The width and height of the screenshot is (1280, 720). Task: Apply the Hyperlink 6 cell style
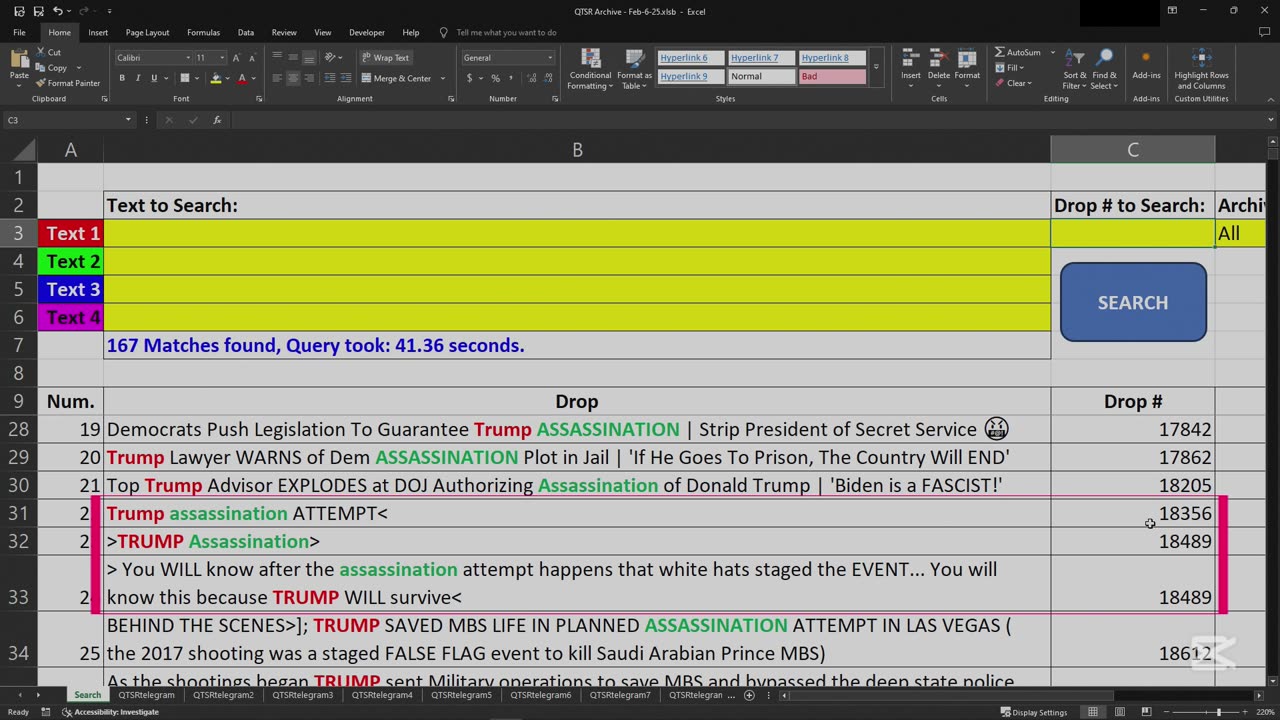[691, 58]
